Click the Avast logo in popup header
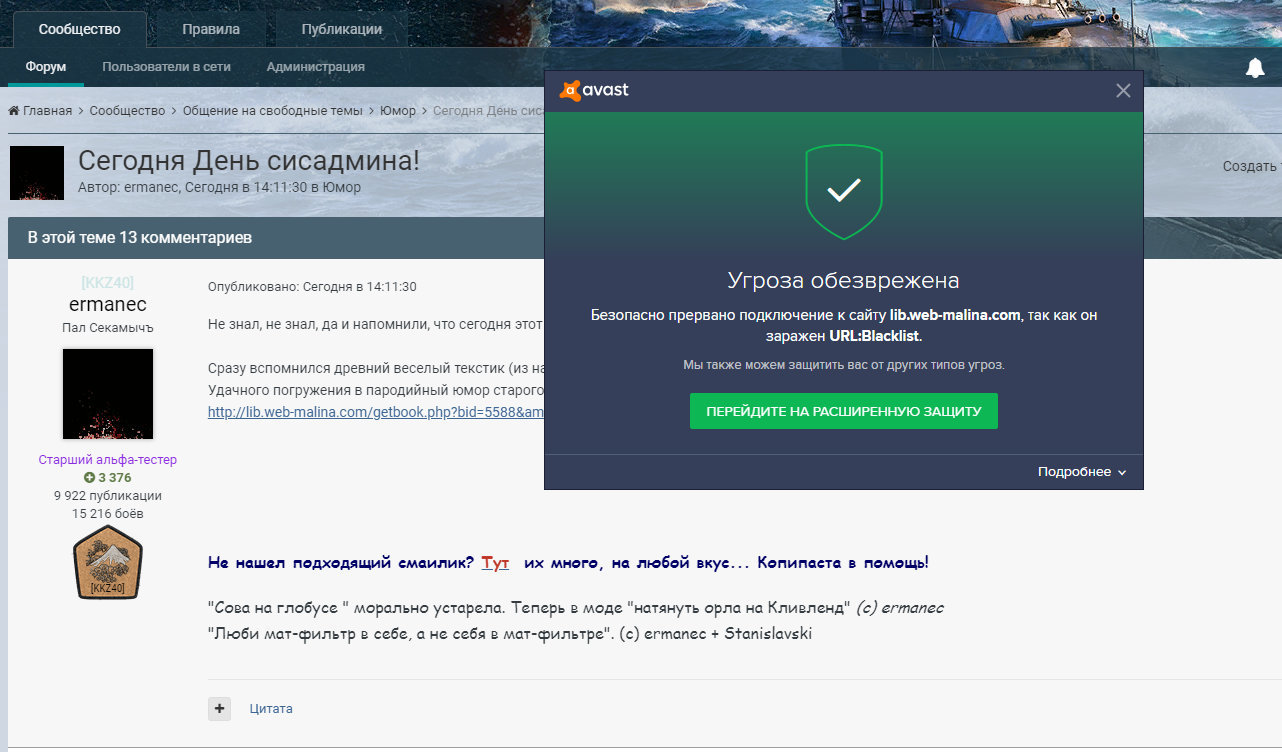1282x752 pixels. (595, 90)
